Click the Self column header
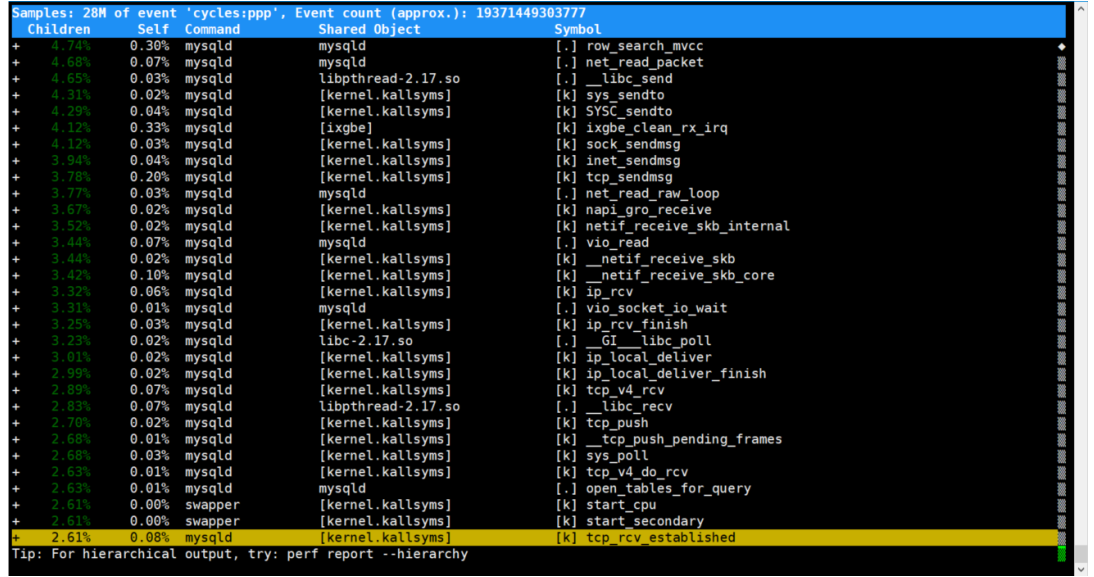This screenshot has height=577, width=1094. 153,29
